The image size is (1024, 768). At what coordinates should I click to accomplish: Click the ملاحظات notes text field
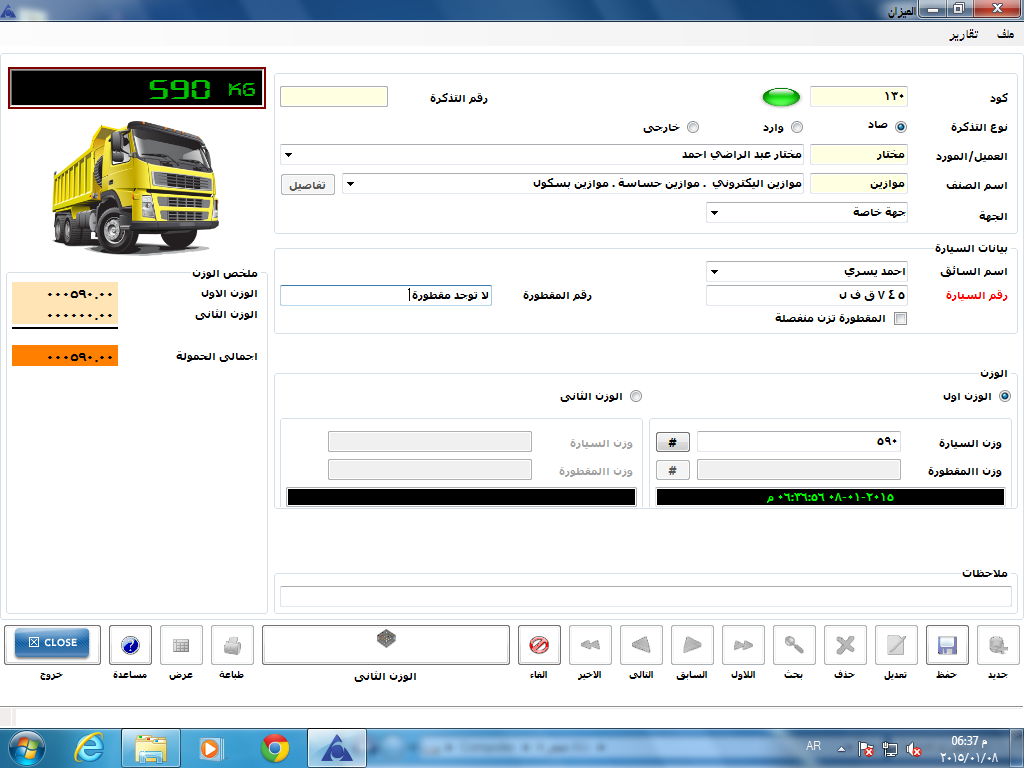(x=645, y=597)
